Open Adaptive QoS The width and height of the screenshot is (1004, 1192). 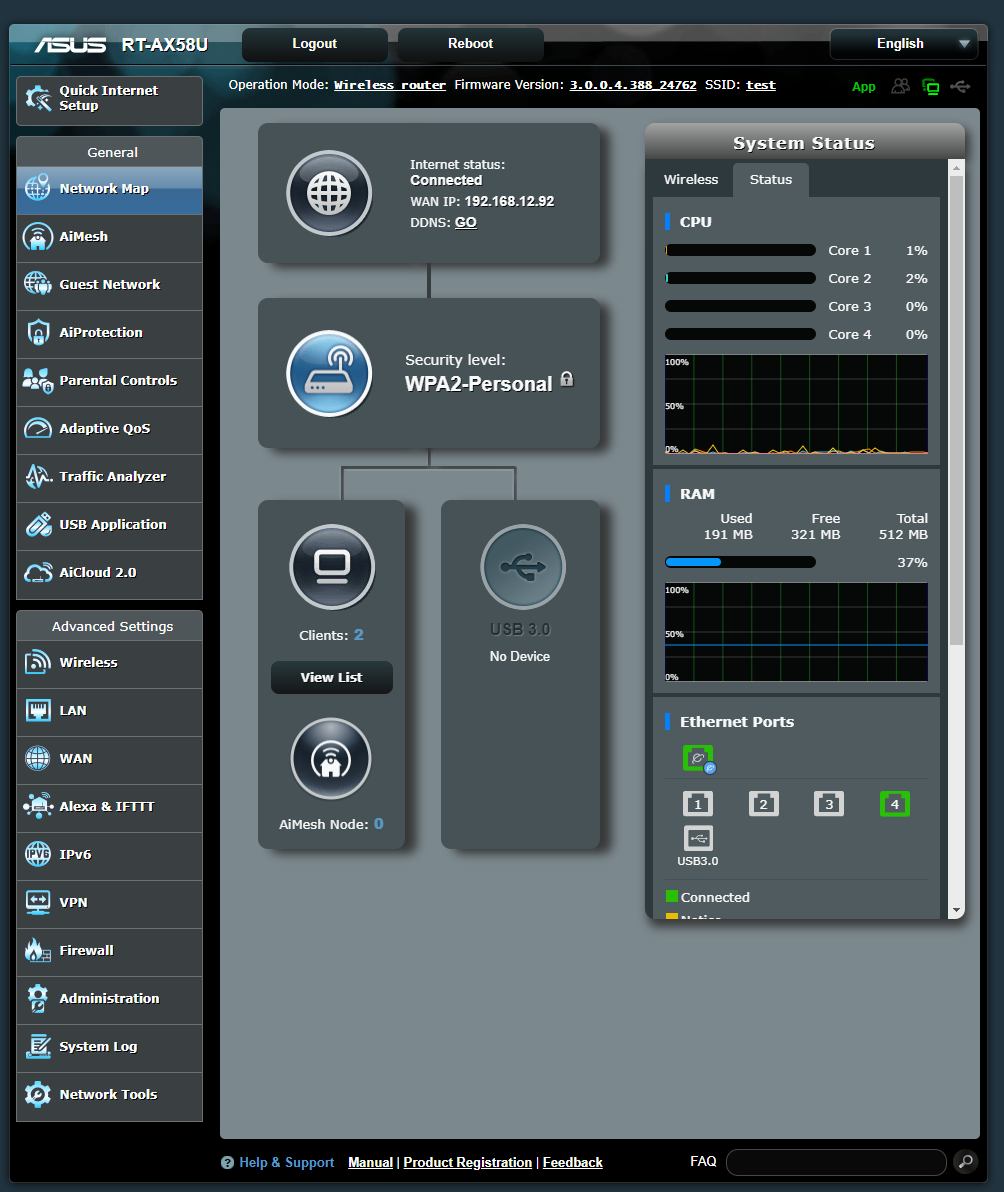coord(109,429)
